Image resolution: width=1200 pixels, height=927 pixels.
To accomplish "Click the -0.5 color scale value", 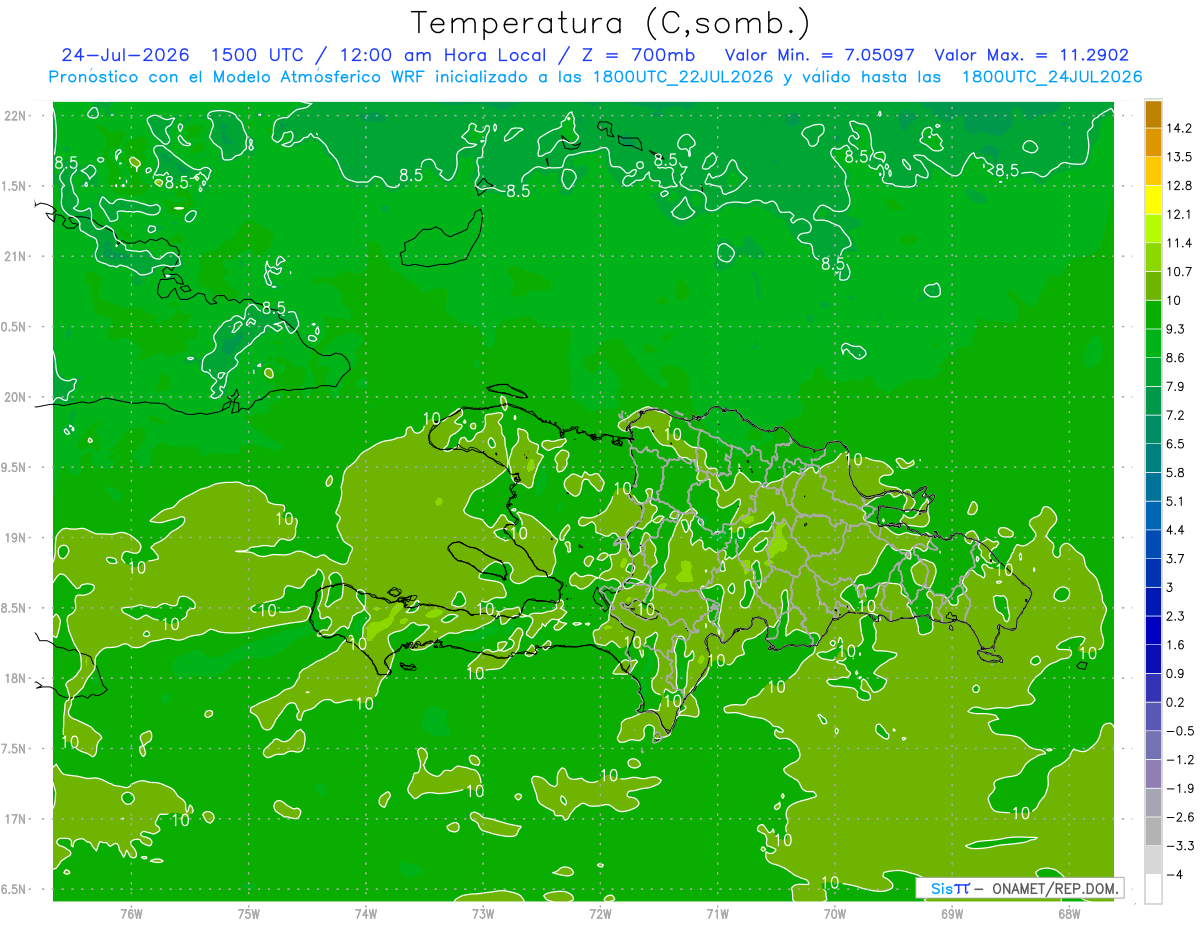I will [x=1179, y=731].
